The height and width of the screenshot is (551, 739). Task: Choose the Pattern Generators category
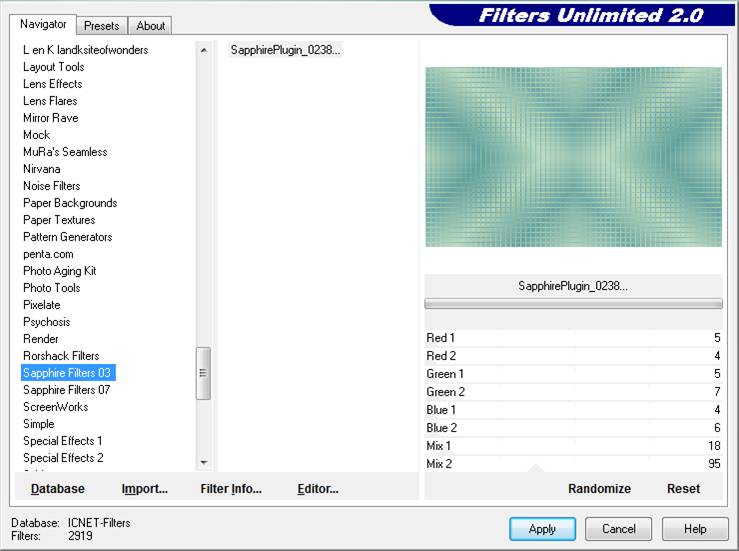pyautogui.click(x=68, y=237)
